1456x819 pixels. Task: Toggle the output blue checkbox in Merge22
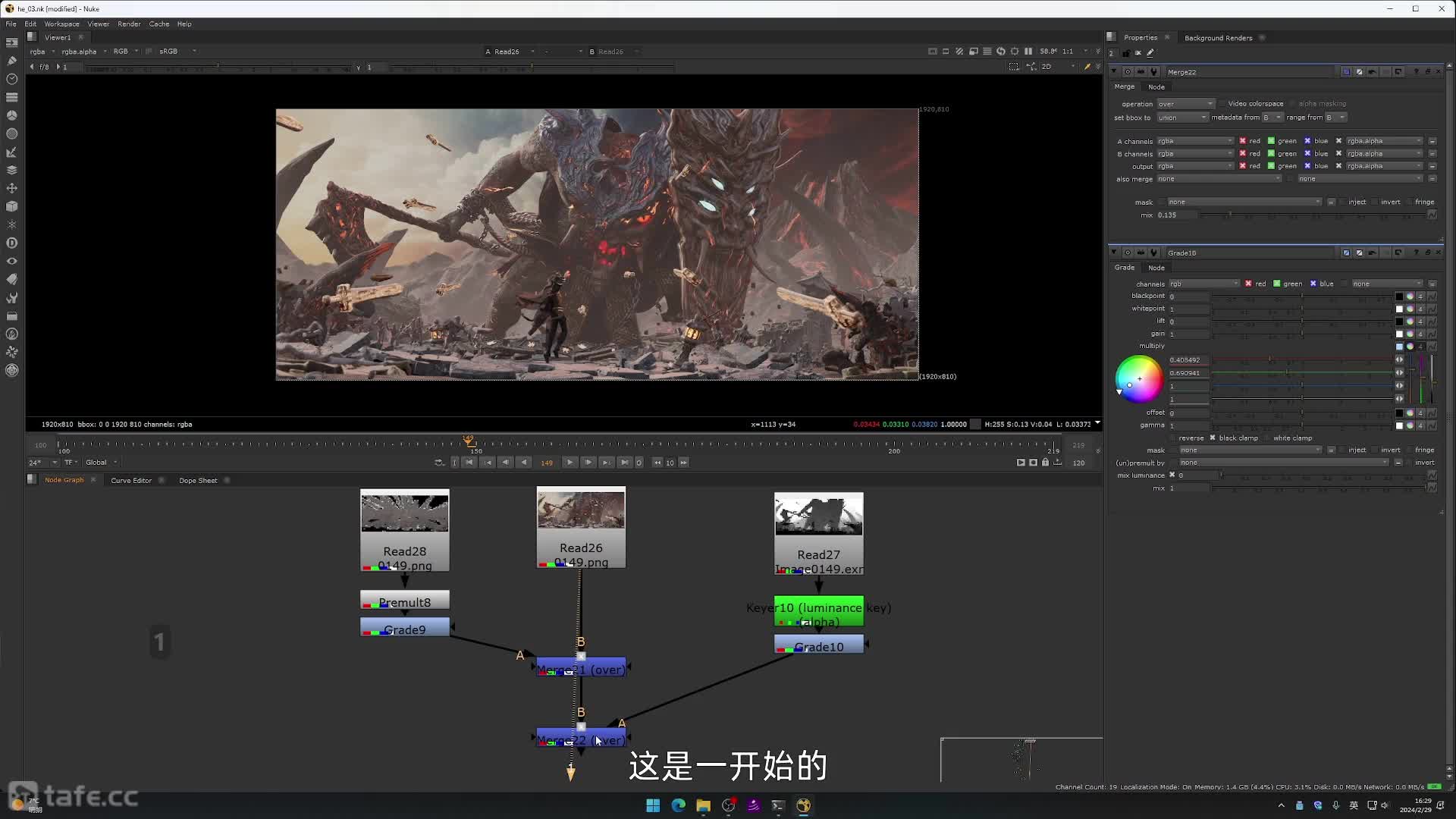1307,166
